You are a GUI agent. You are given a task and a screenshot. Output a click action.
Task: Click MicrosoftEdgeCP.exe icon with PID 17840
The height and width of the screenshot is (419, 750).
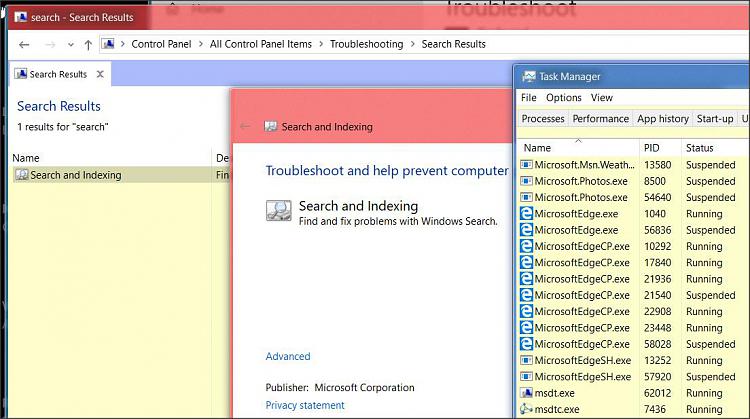[x=526, y=262]
